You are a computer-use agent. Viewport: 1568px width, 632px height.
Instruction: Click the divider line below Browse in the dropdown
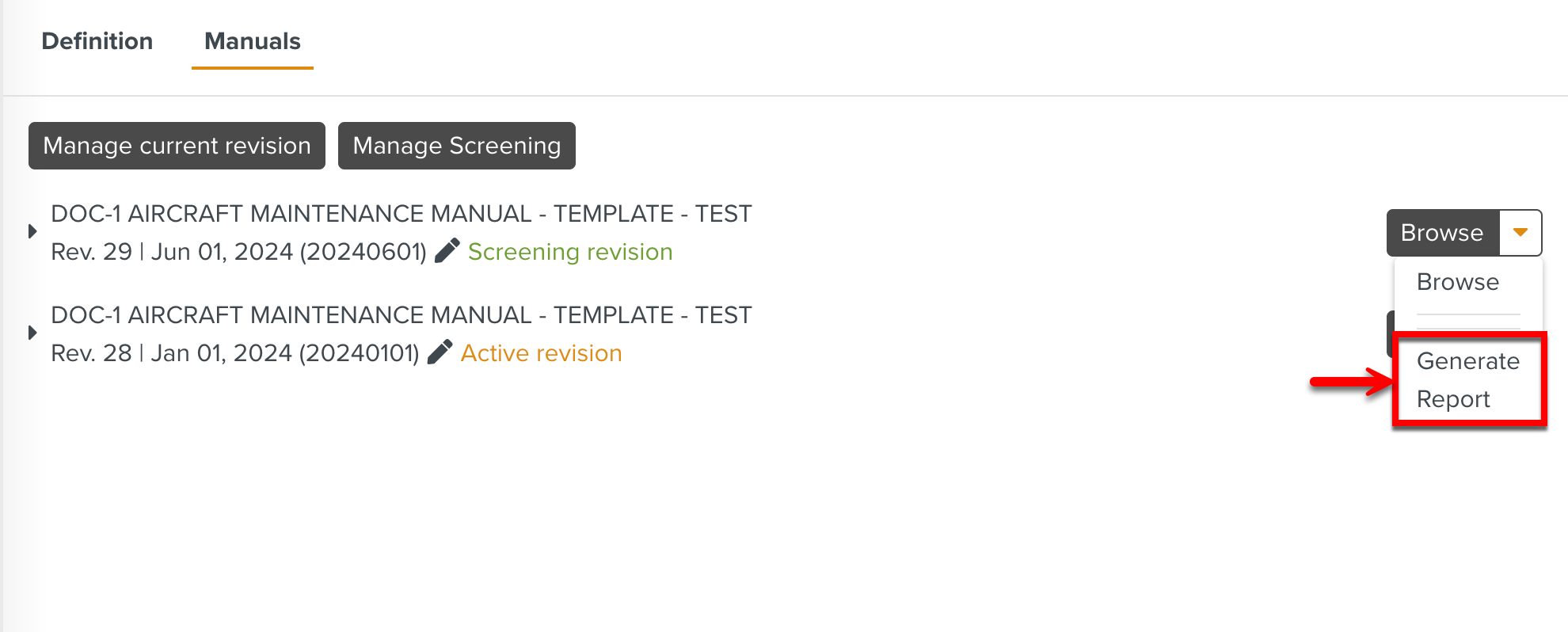(1468, 315)
